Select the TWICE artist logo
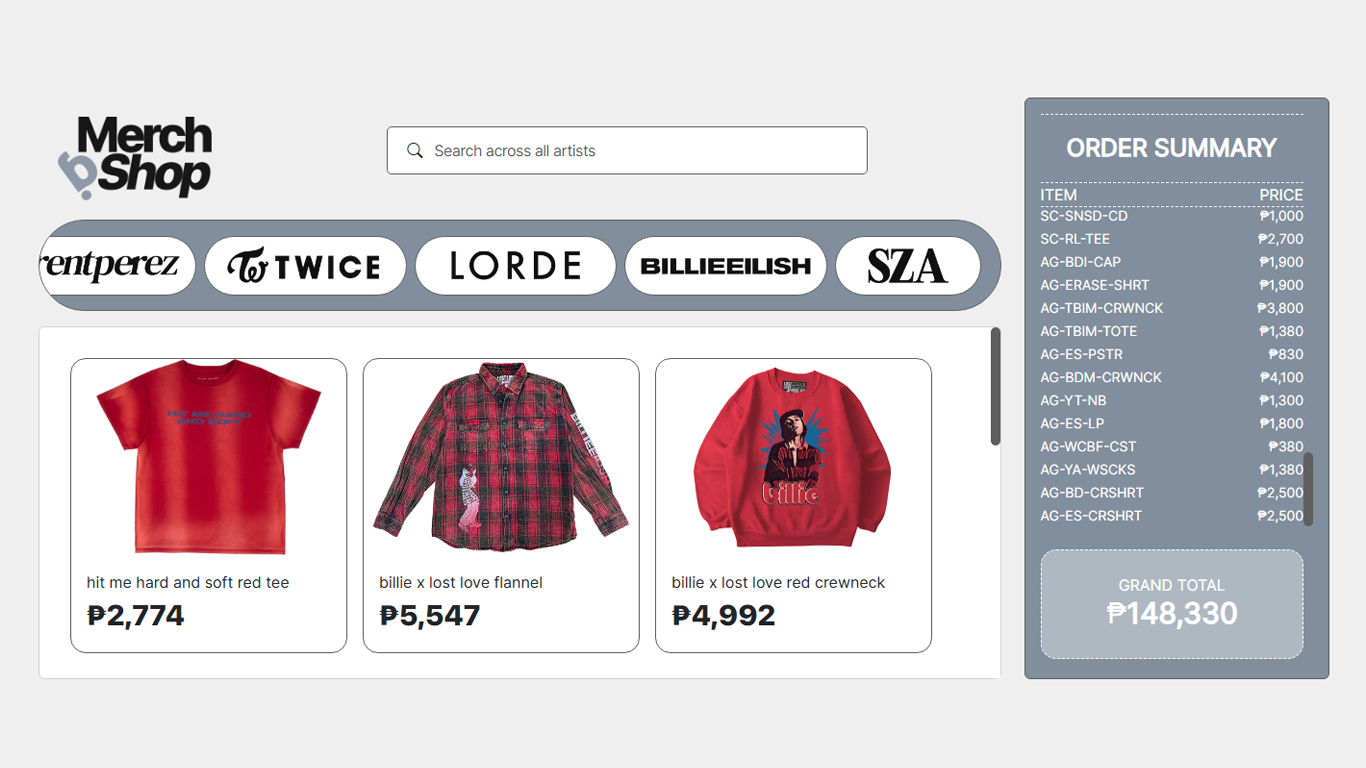 (x=305, y=266)
